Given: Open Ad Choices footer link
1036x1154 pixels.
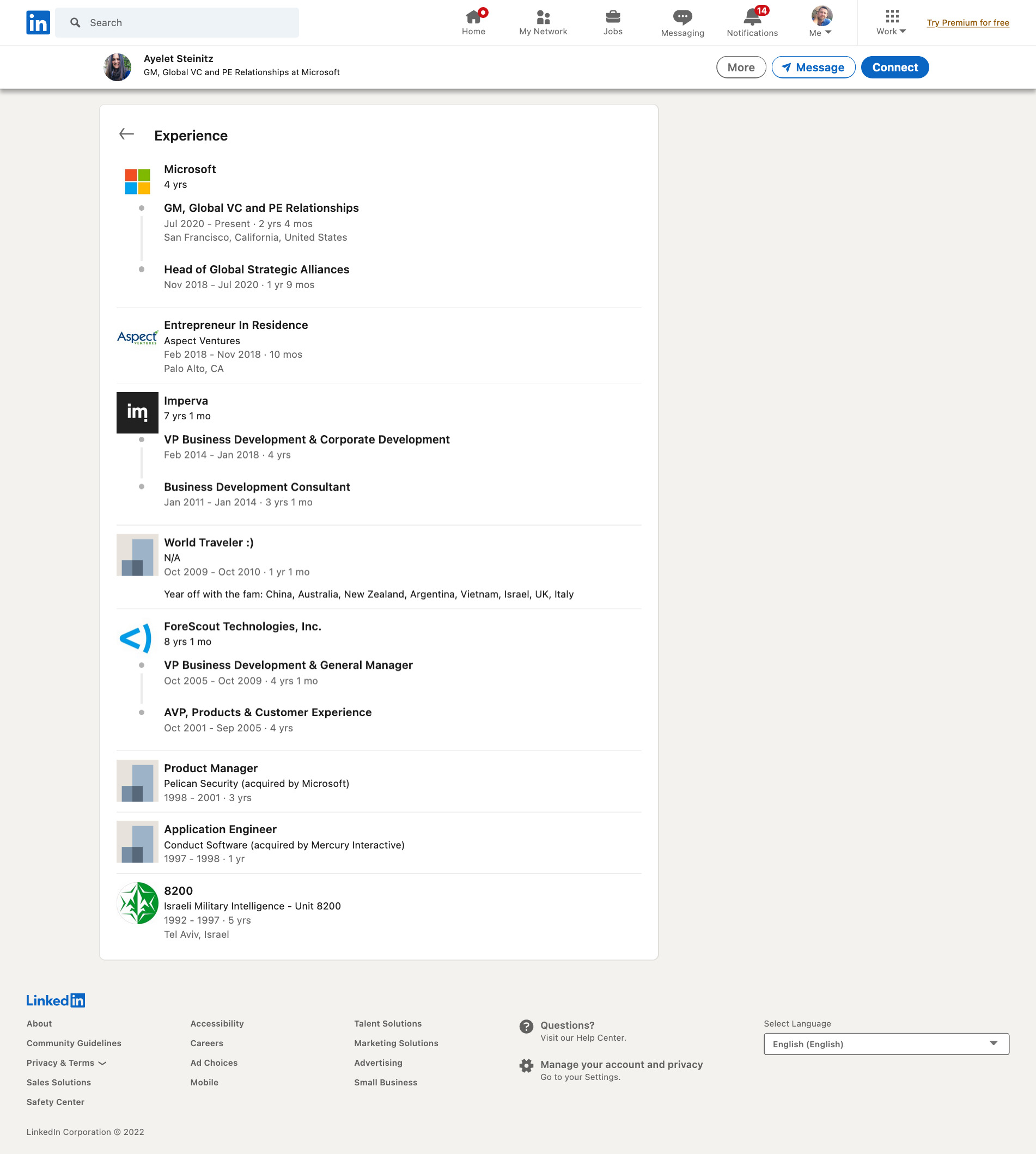Looking at the screenshot, I should tap(214, 1063).
